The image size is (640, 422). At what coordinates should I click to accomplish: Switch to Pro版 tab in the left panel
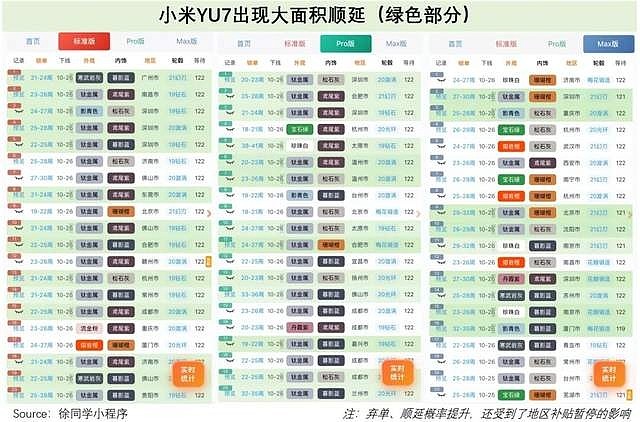(135, 42)
